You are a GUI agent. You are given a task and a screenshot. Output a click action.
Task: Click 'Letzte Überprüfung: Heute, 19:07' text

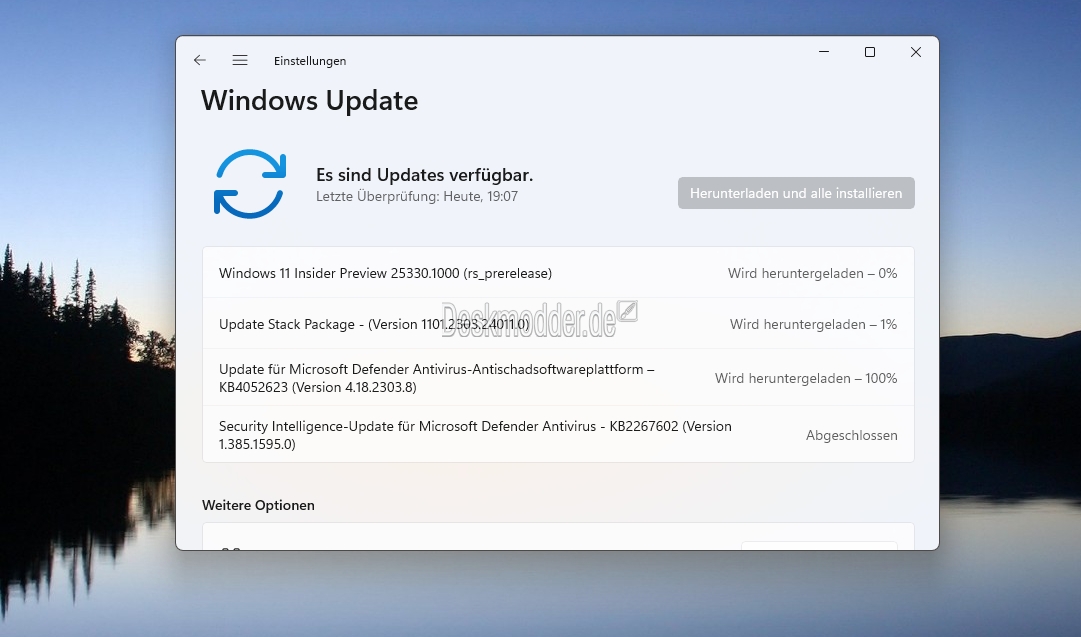(416, 196)
